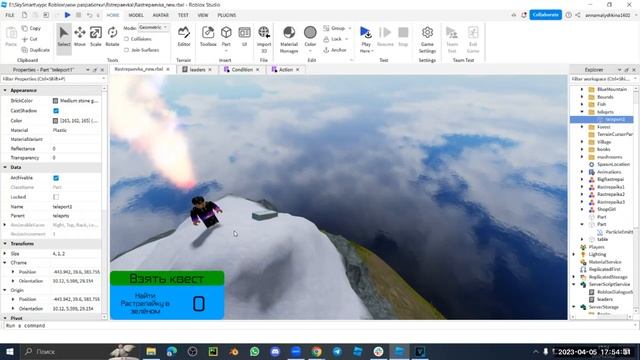Click Duplicate in the Clipboard group

coord(36,50)
